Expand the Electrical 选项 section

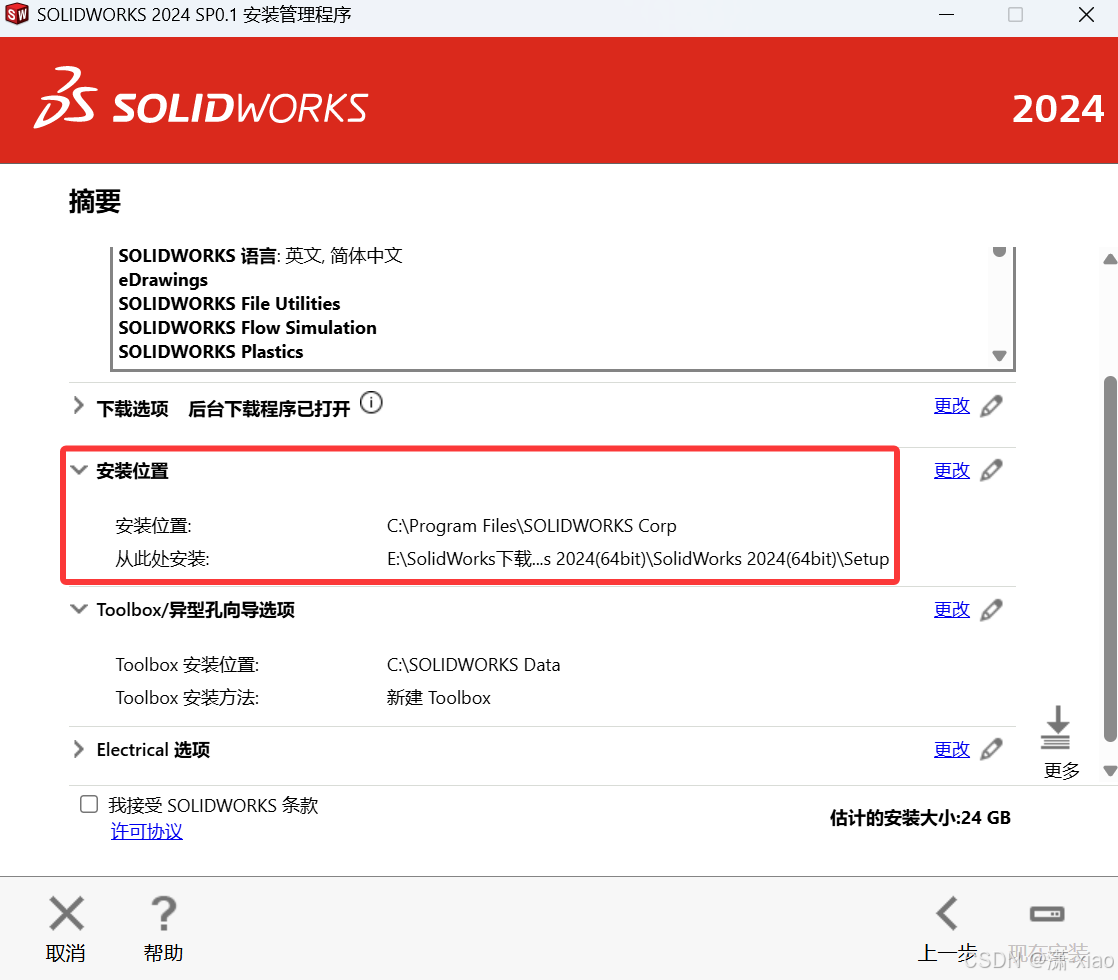click(78, 749)
